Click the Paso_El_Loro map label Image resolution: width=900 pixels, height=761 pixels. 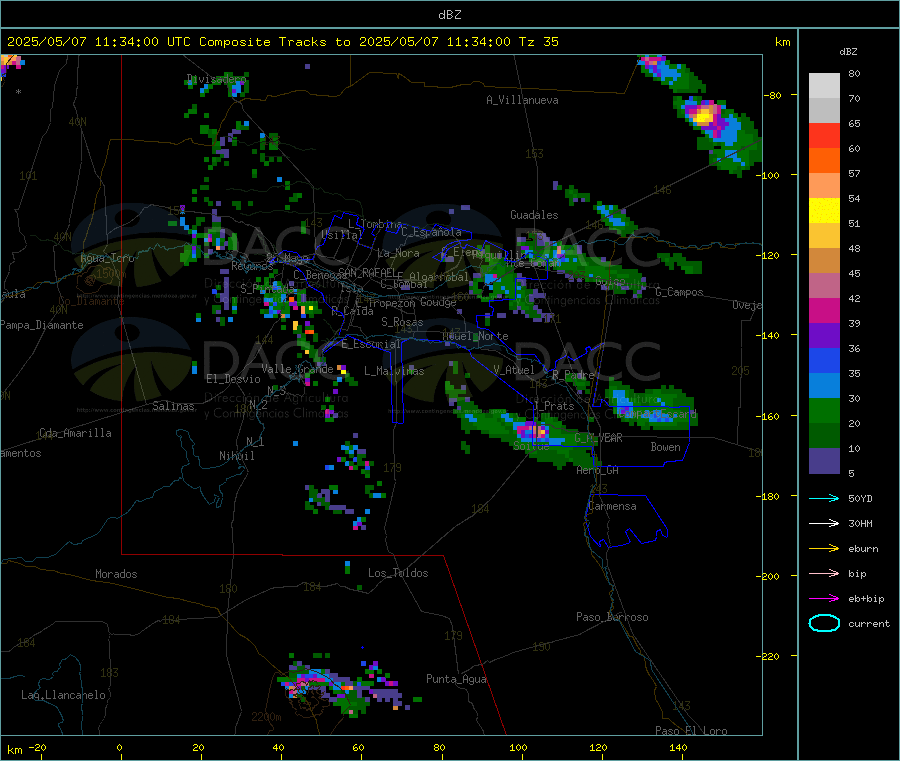(x=691, y=731)
